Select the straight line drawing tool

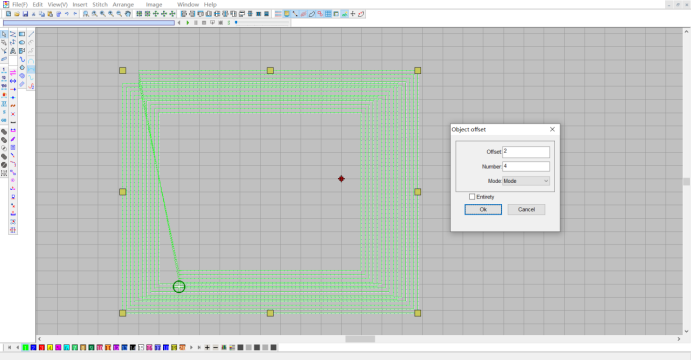31,34
